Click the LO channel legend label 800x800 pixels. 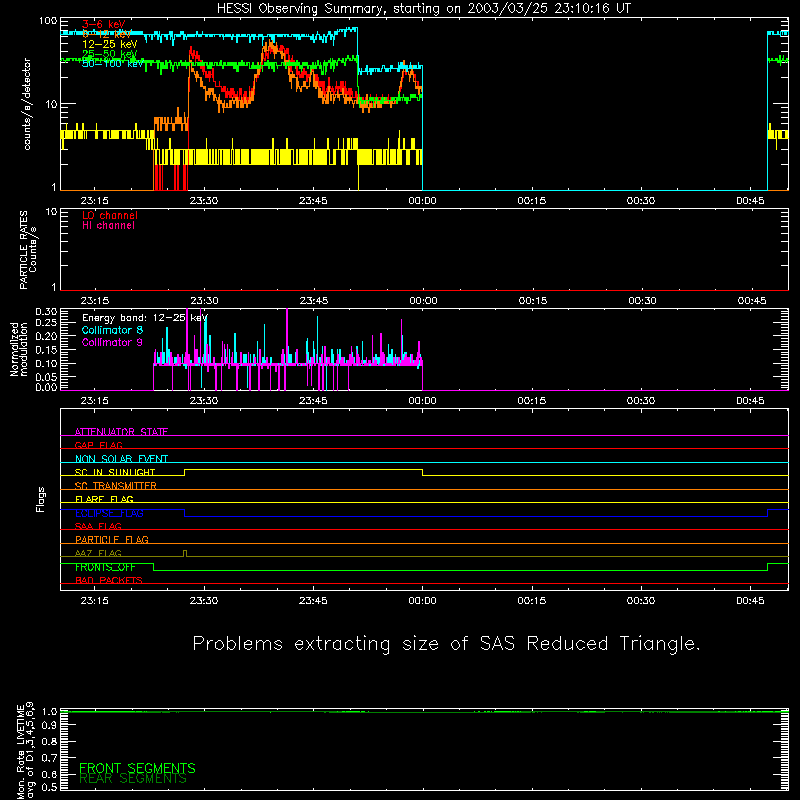point(110,215)
